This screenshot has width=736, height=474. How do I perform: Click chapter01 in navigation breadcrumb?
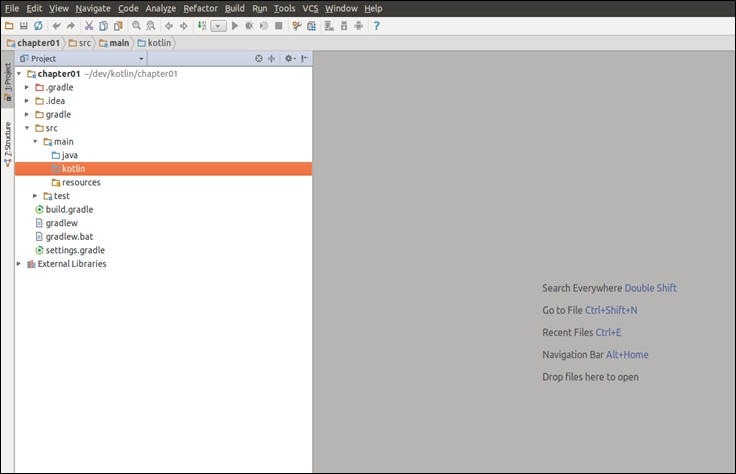click(x=33, y=43)
